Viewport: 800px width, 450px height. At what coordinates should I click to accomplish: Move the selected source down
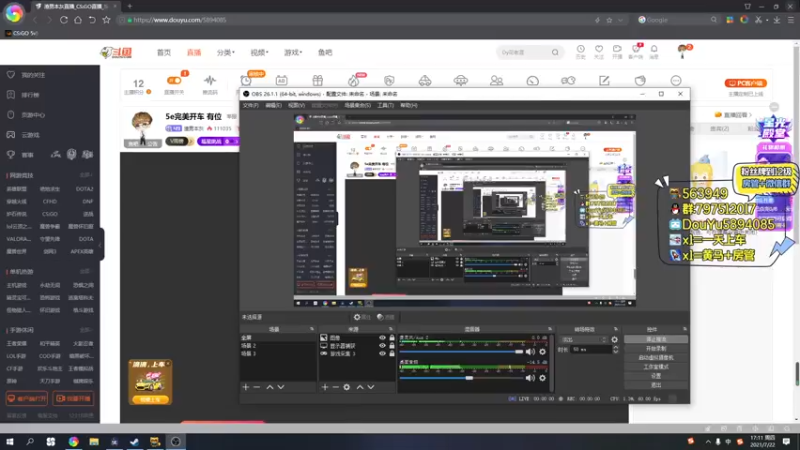click(371, 387)
